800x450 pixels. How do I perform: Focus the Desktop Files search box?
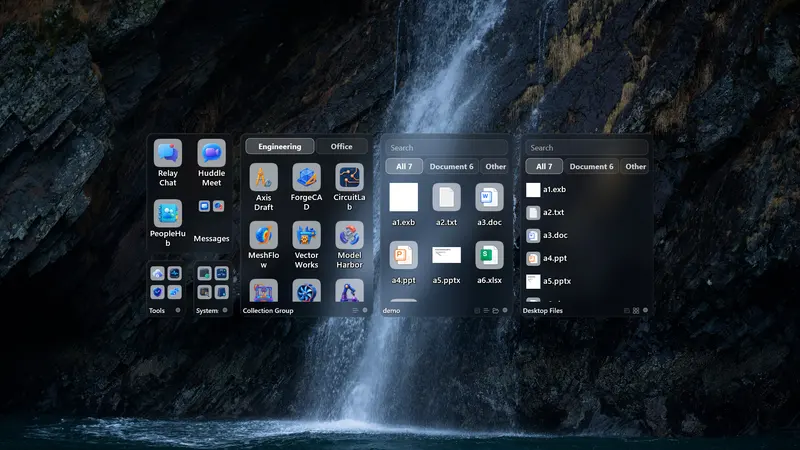(586, 147)
